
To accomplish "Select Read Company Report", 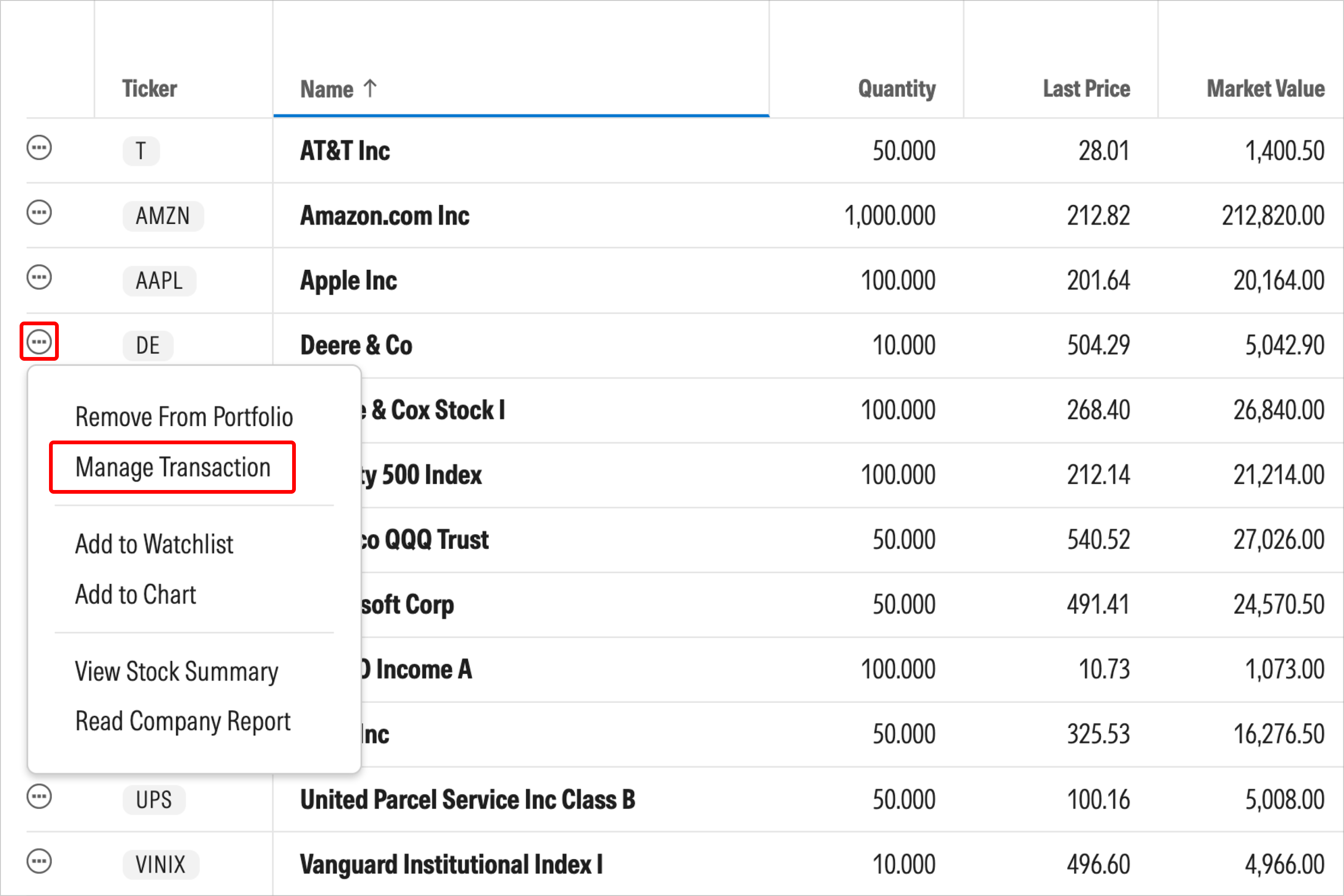I will (183, 721).
